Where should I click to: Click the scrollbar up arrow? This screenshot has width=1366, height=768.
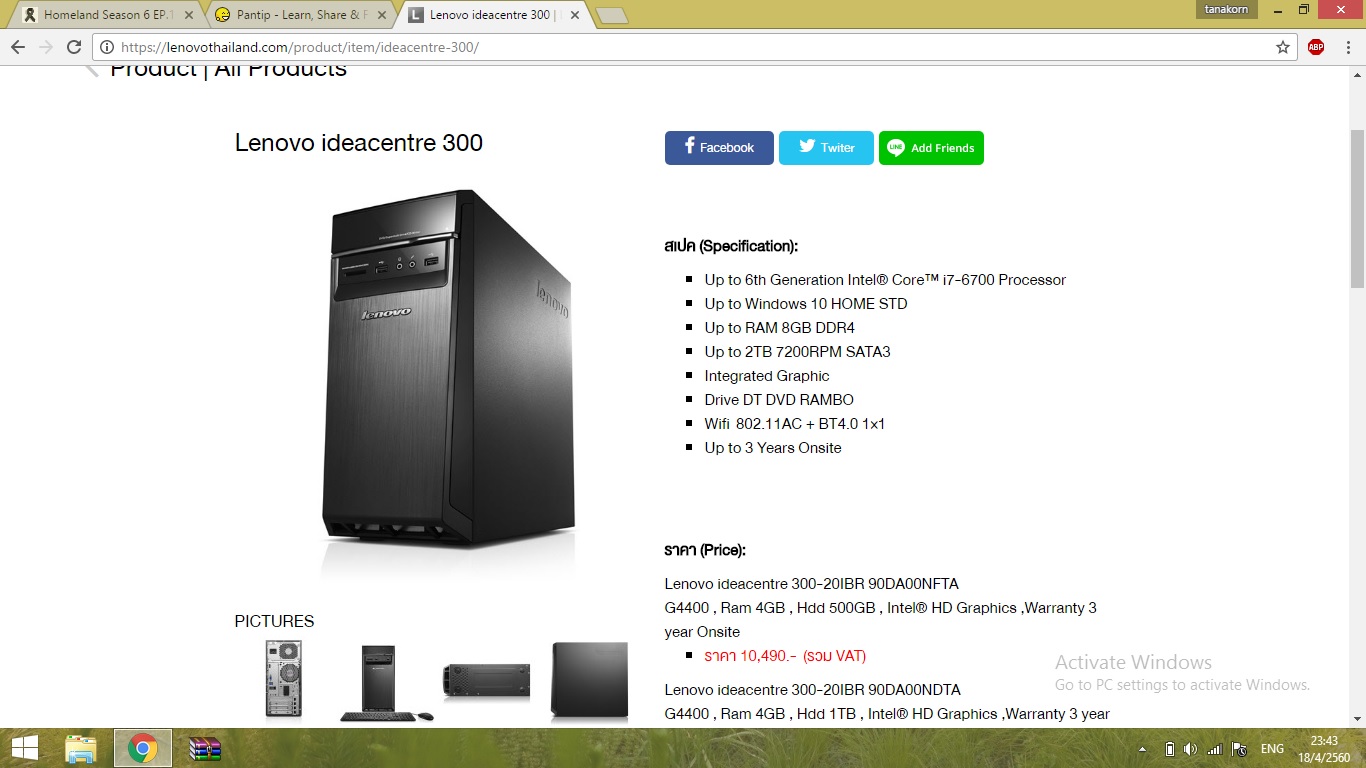pyautogui.click(x=1357, y=74)
